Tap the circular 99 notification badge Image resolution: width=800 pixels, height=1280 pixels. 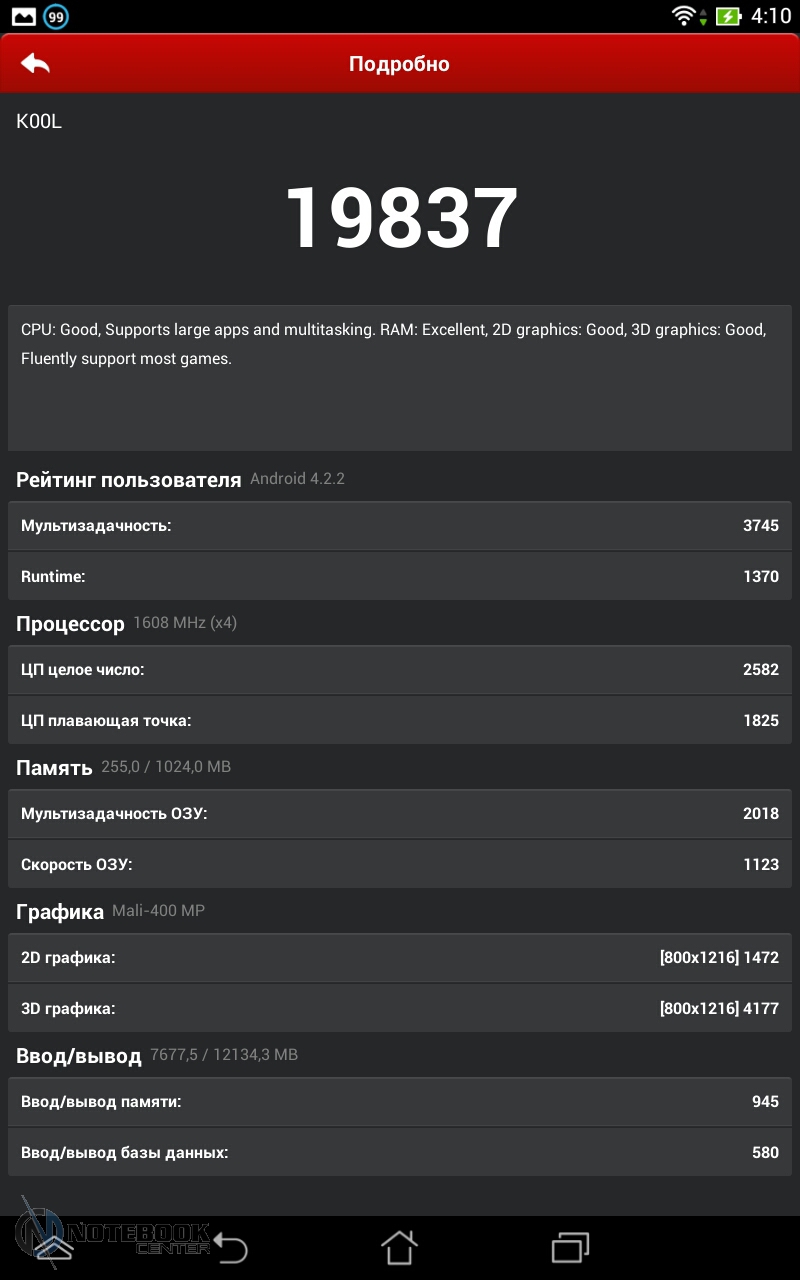(x=56, y=16)
